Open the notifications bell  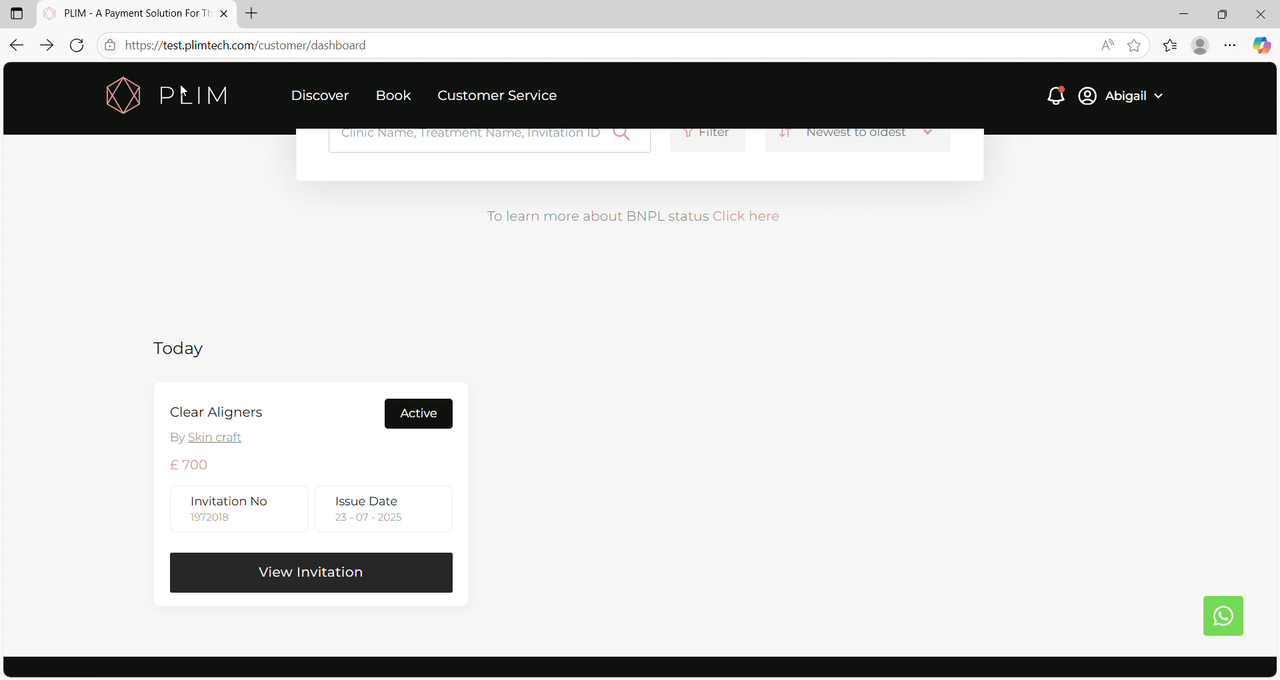[x=1055, y=95]
